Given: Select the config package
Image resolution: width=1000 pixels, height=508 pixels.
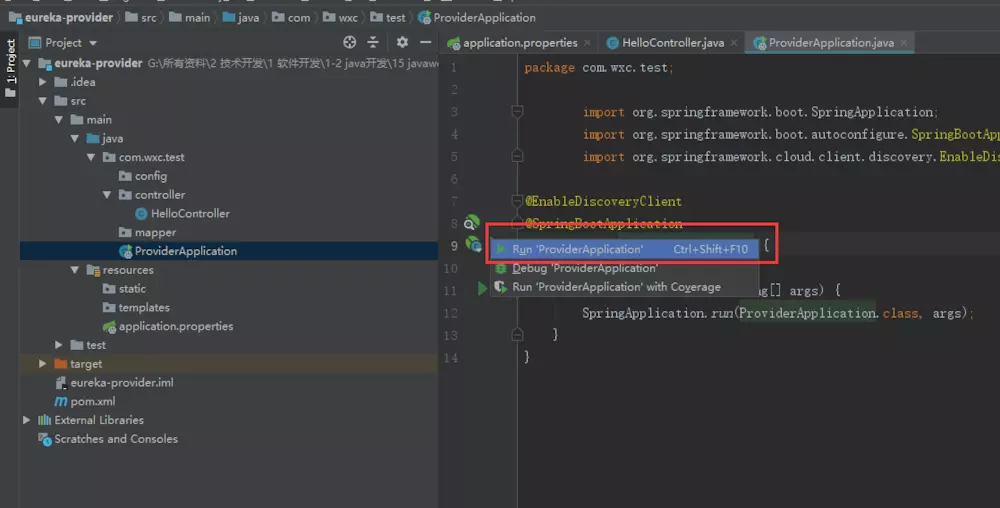Looking at the screenshot, I should (x=143, y=176).
